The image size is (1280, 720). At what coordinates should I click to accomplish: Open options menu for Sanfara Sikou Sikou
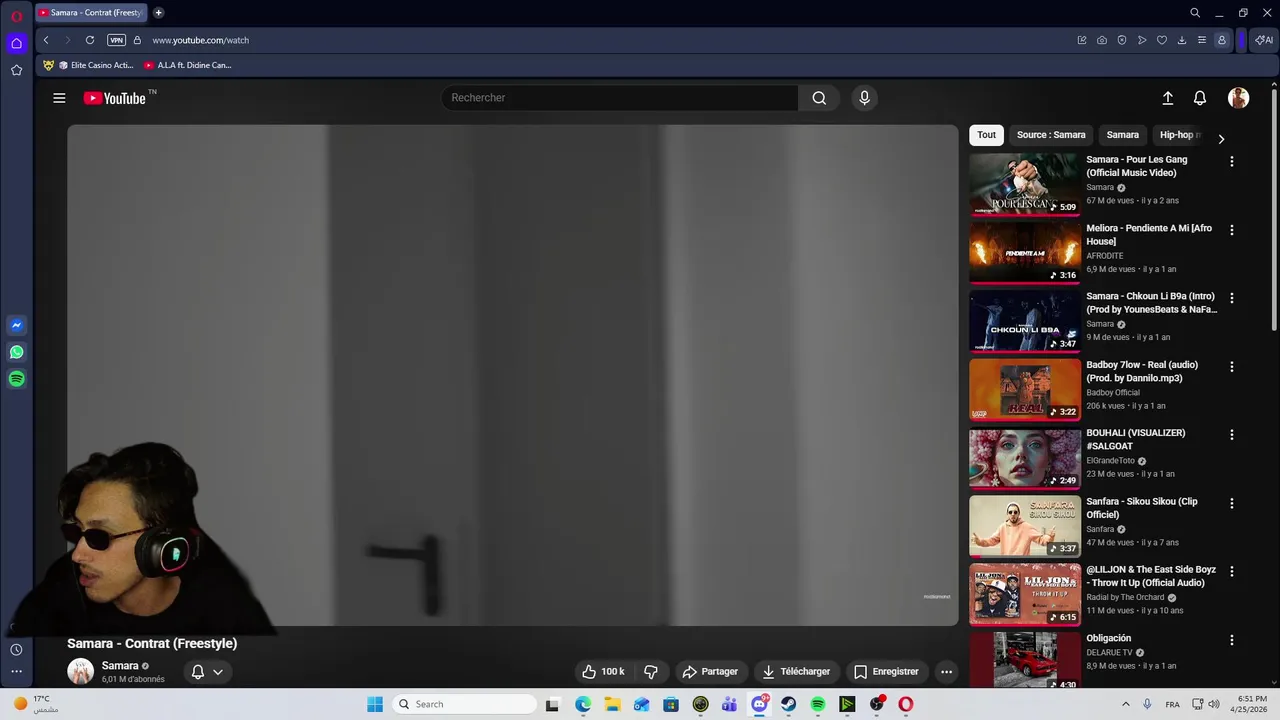pos(1232,503)
